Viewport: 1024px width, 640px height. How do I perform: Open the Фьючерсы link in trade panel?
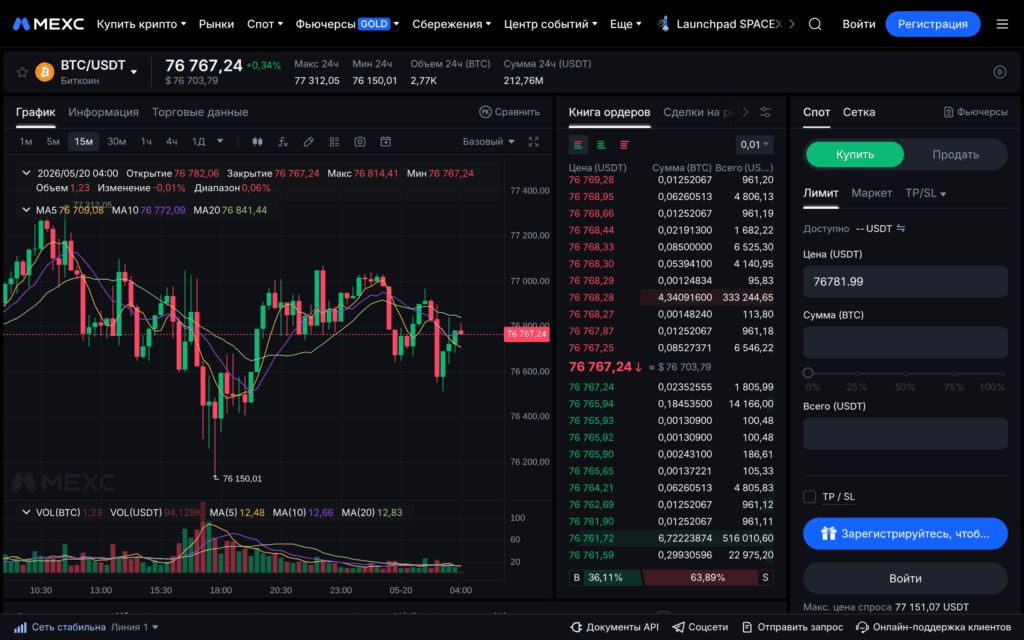(x=976, y=112)
